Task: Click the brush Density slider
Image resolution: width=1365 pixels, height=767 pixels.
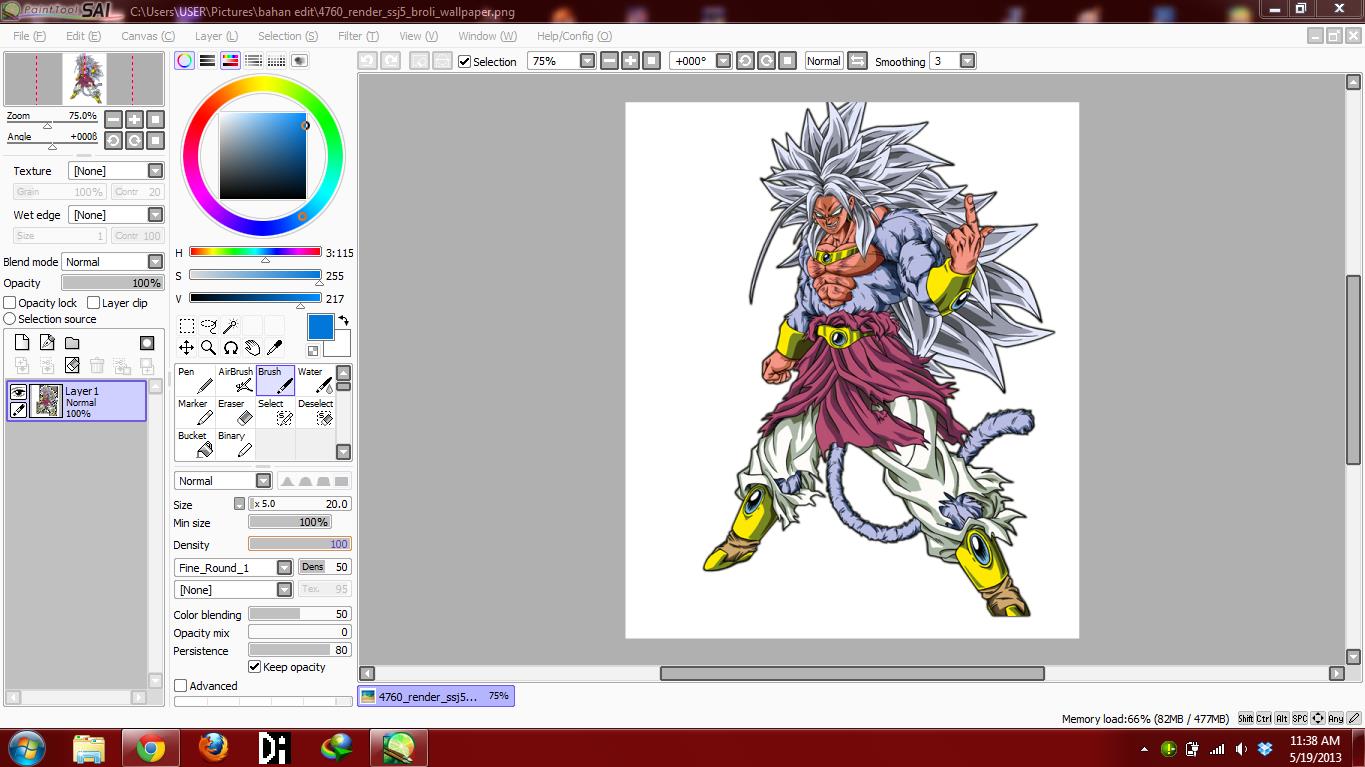Action: [299, 544]
